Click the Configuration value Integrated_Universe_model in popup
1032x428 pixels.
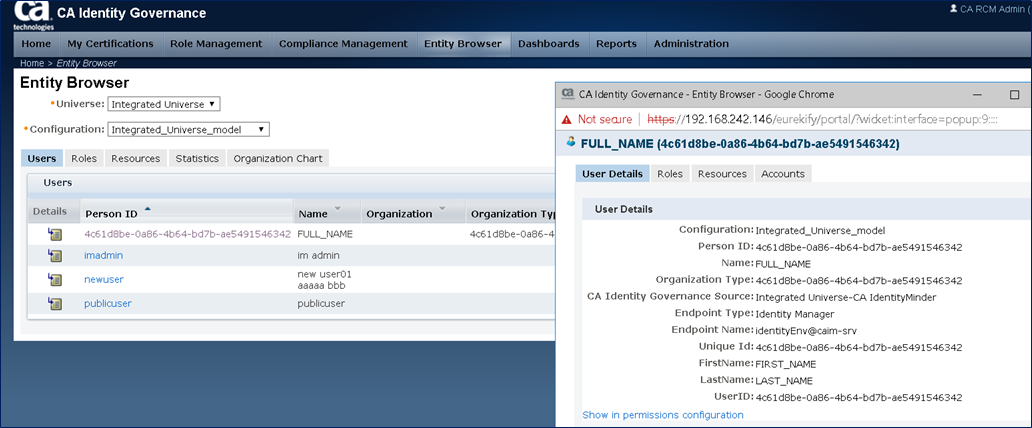[820, 230]
